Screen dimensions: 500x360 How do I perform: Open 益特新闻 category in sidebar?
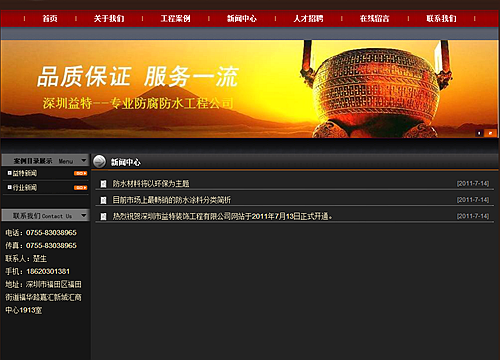point(25,173)
